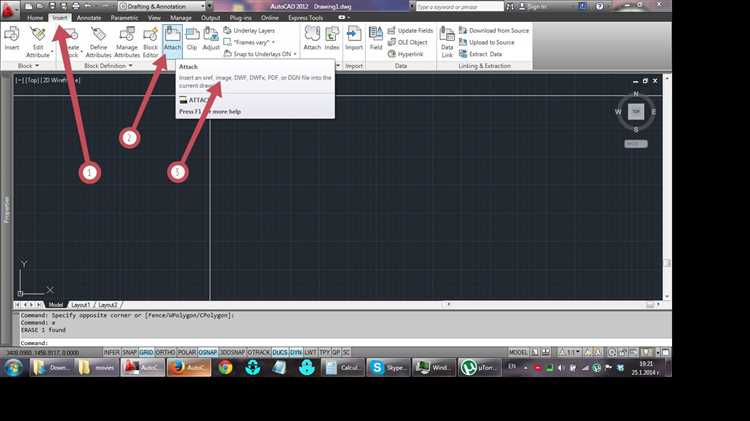Open the Plug-ins ribbon tab
Image resolution: width=750 pixels, height=421 pixels.
coord(241,18)
